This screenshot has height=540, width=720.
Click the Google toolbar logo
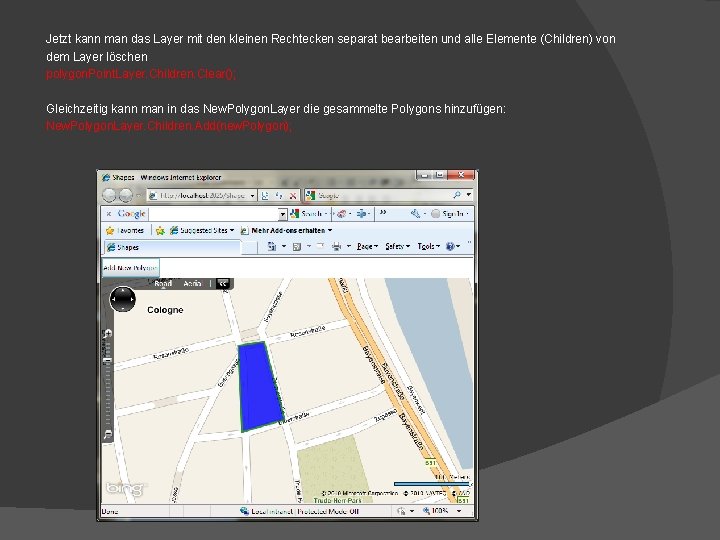(131, 214)
